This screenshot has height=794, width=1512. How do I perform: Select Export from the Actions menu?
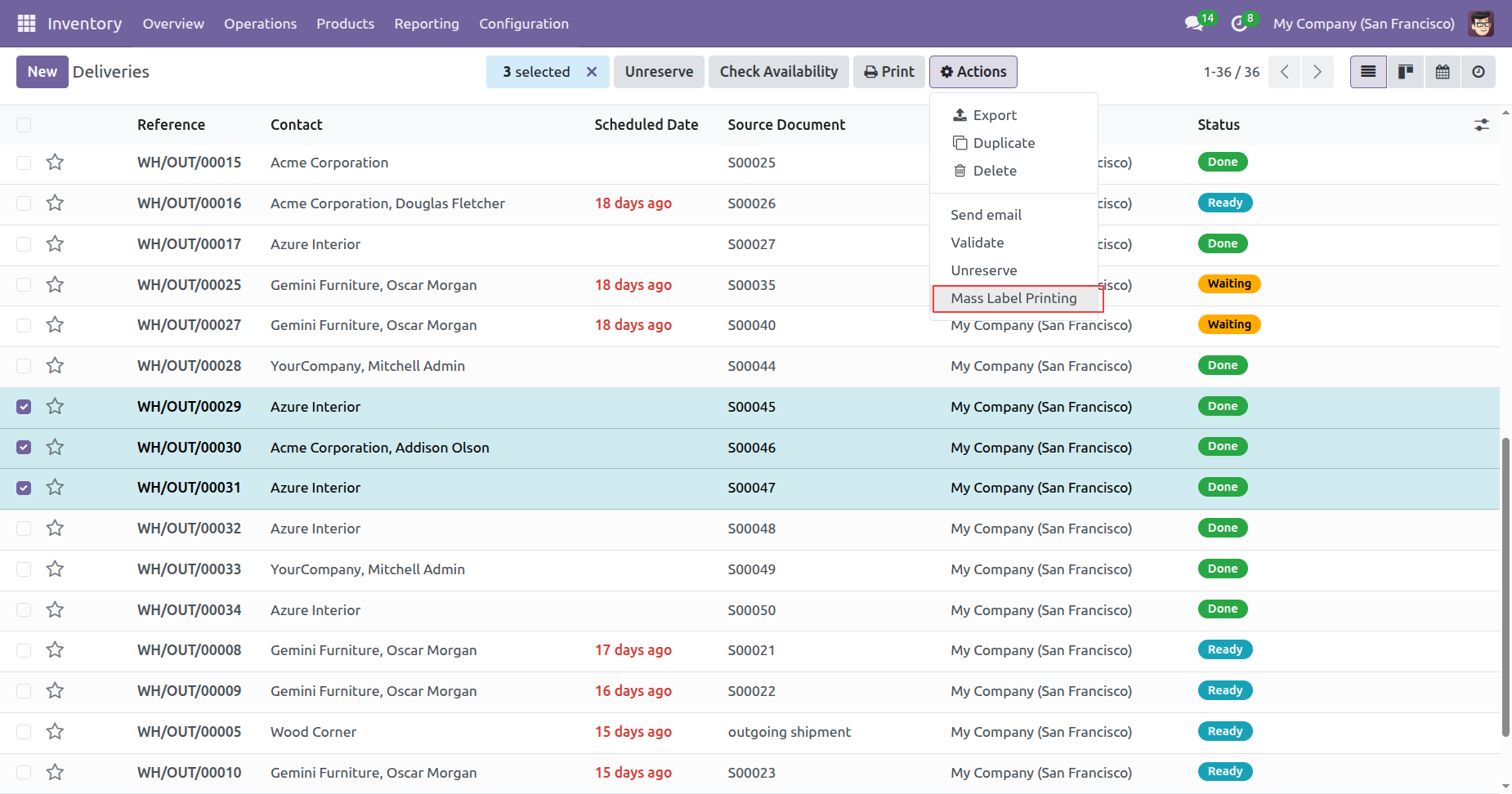coord(994,115)
